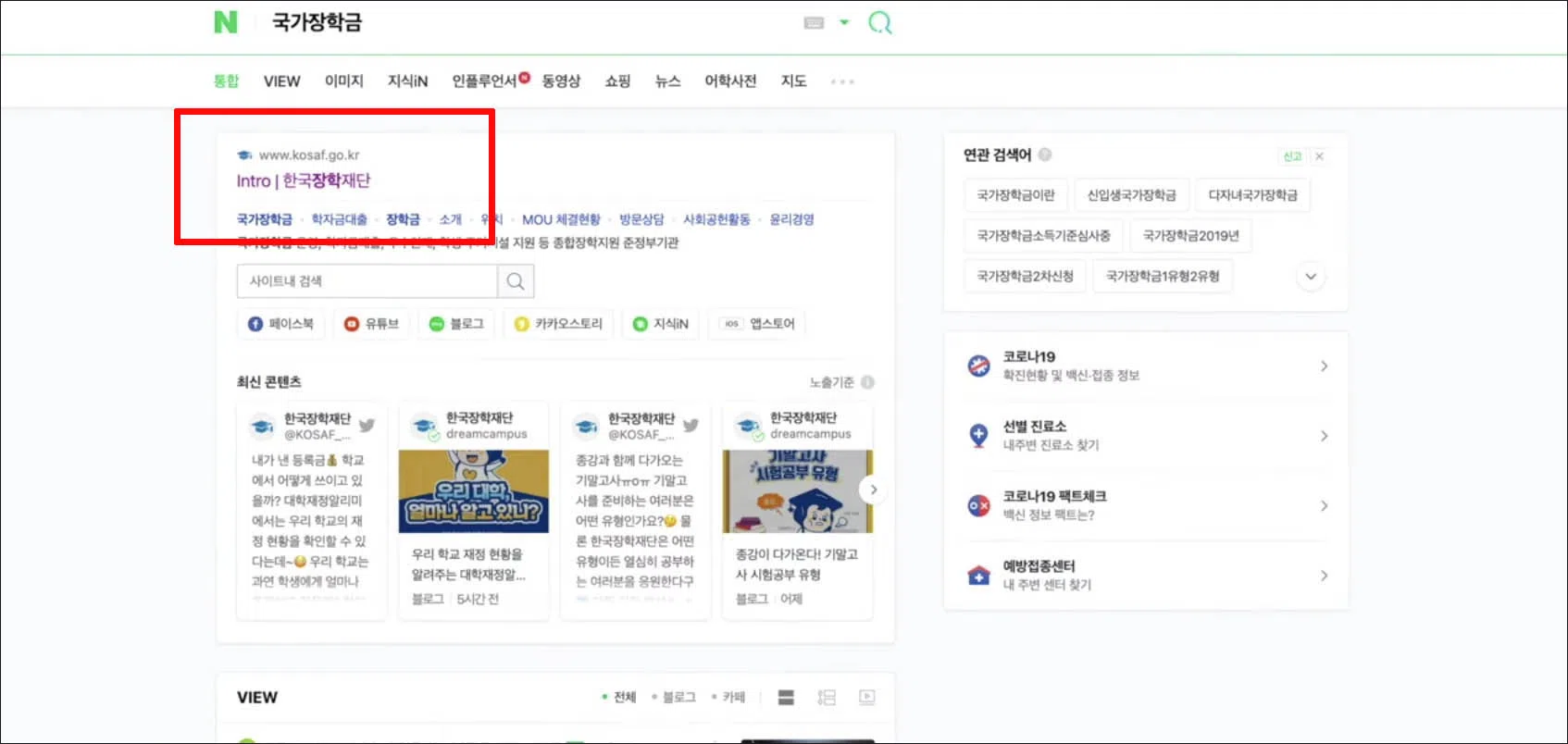Open the 우리 대학, 얼마나 알고 있니 thumbnail

(x=474, y=491)
